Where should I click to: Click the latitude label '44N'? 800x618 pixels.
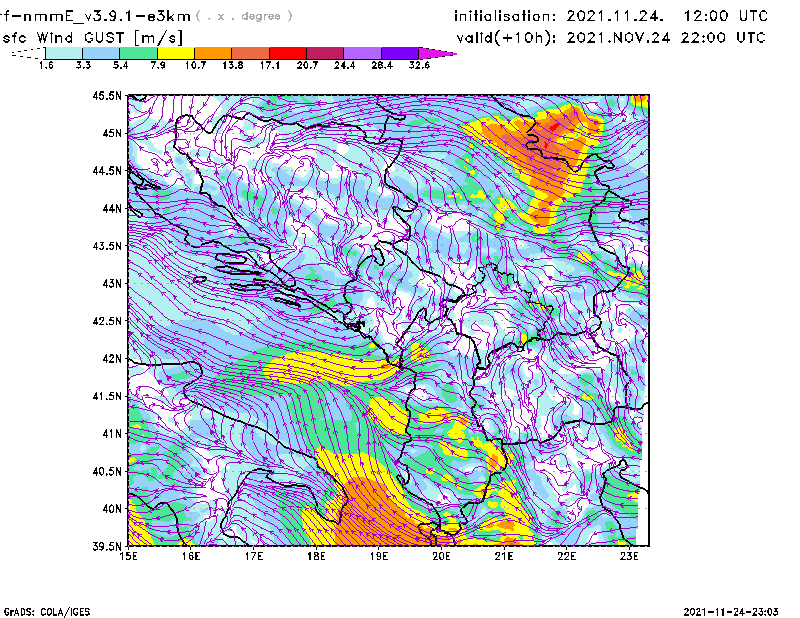[x=112, y=208]
